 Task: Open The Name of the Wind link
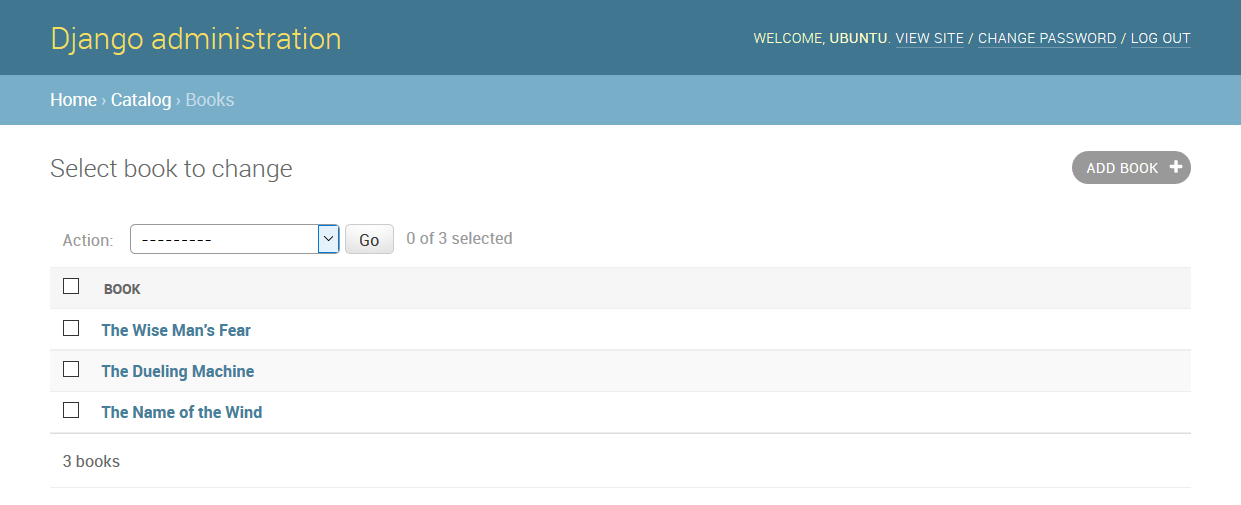click(182, 412)
